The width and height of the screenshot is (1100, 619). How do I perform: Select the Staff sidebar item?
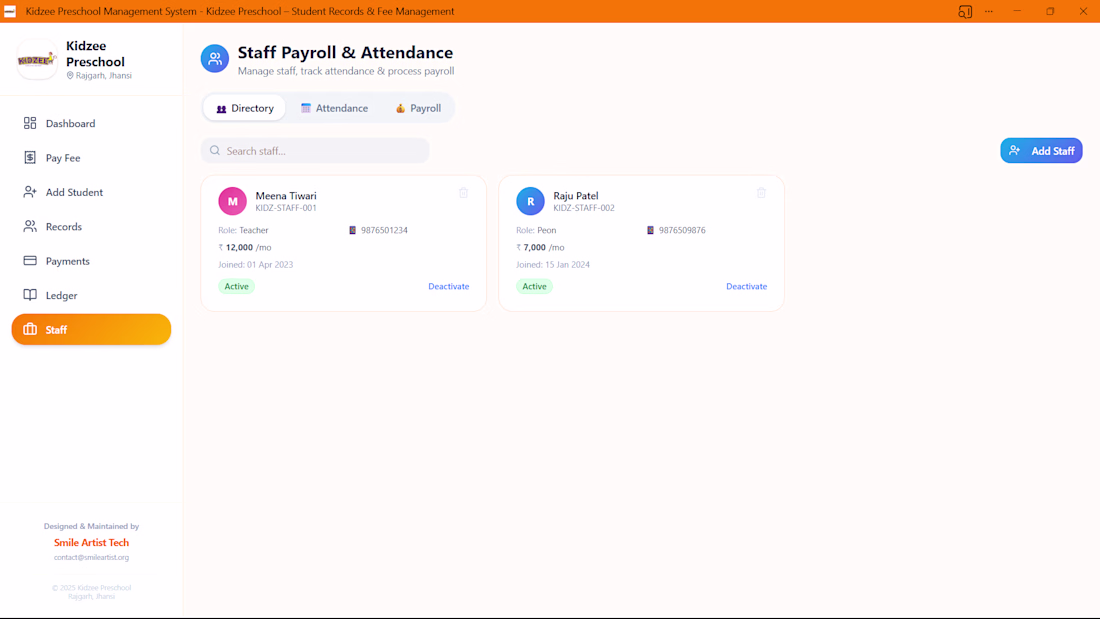tap(91, 329)
